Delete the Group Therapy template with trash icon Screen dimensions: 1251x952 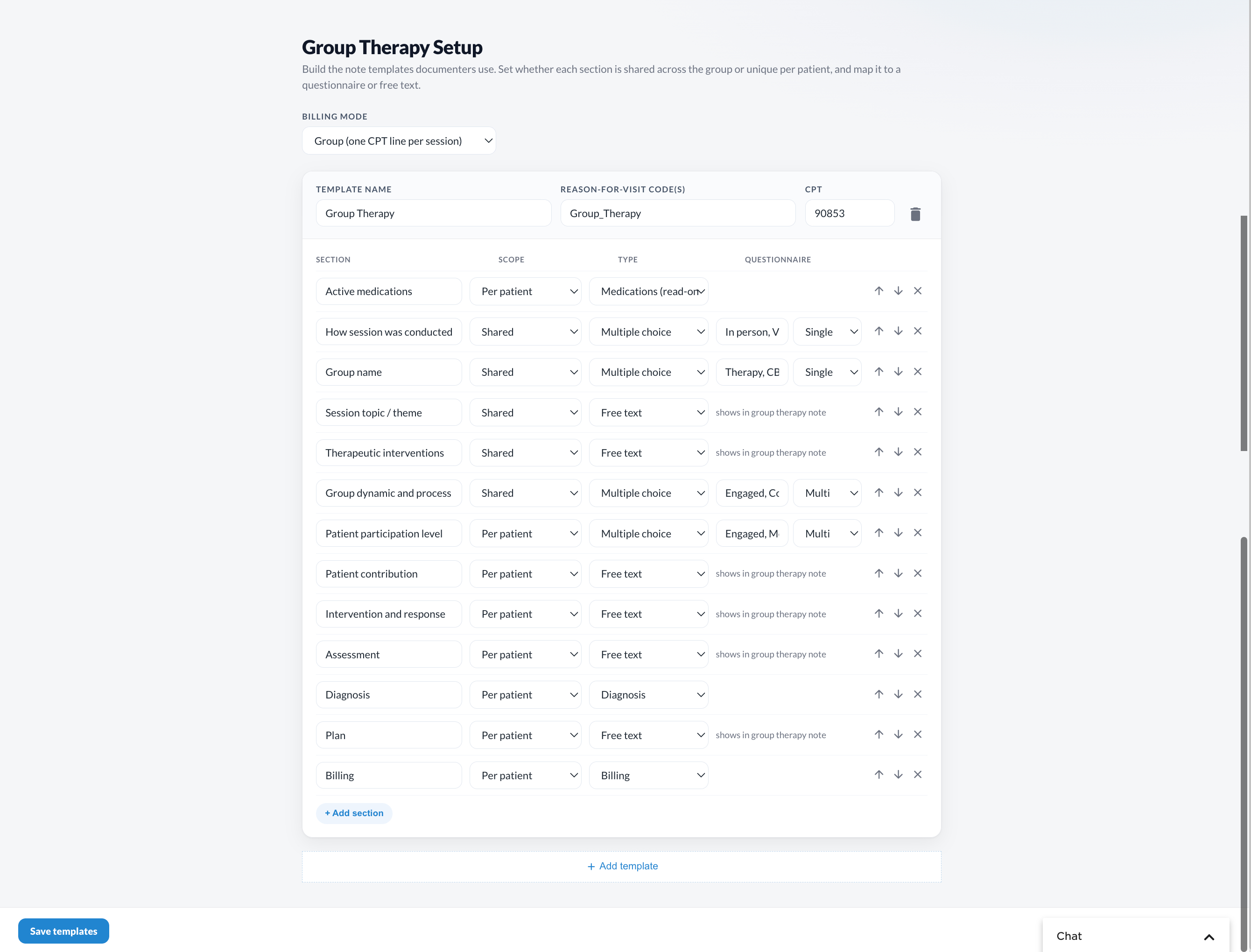(915, 214)
